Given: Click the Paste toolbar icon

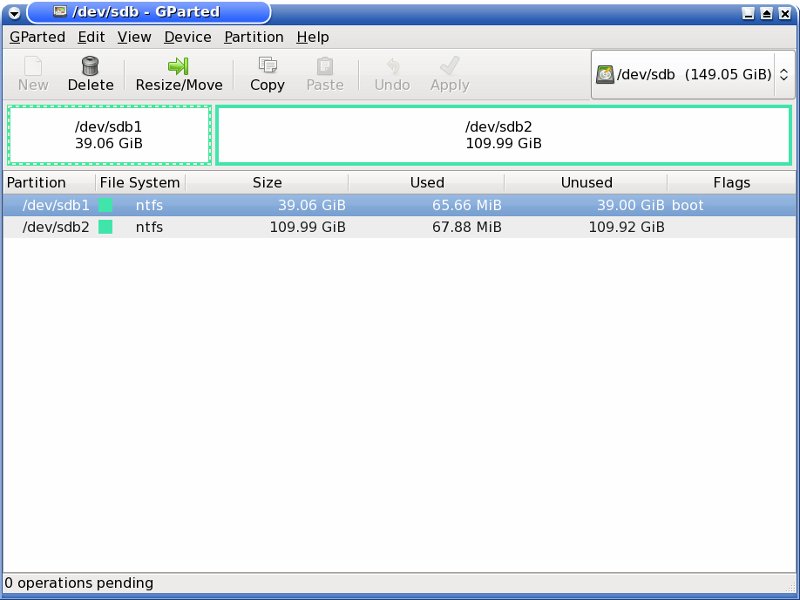Looking at the screenshot, I should [x=325, y=66].
